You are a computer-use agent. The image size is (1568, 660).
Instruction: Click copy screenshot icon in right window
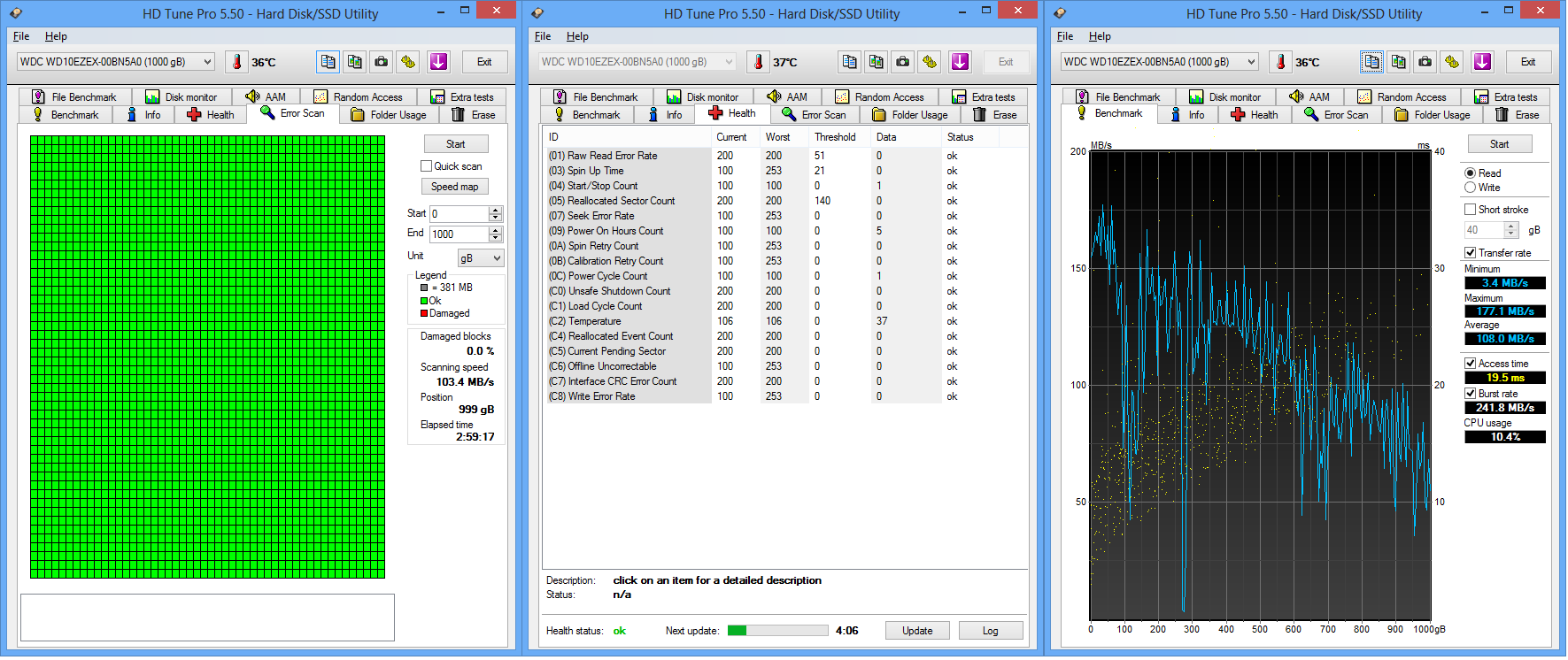tap(1399, 62)
